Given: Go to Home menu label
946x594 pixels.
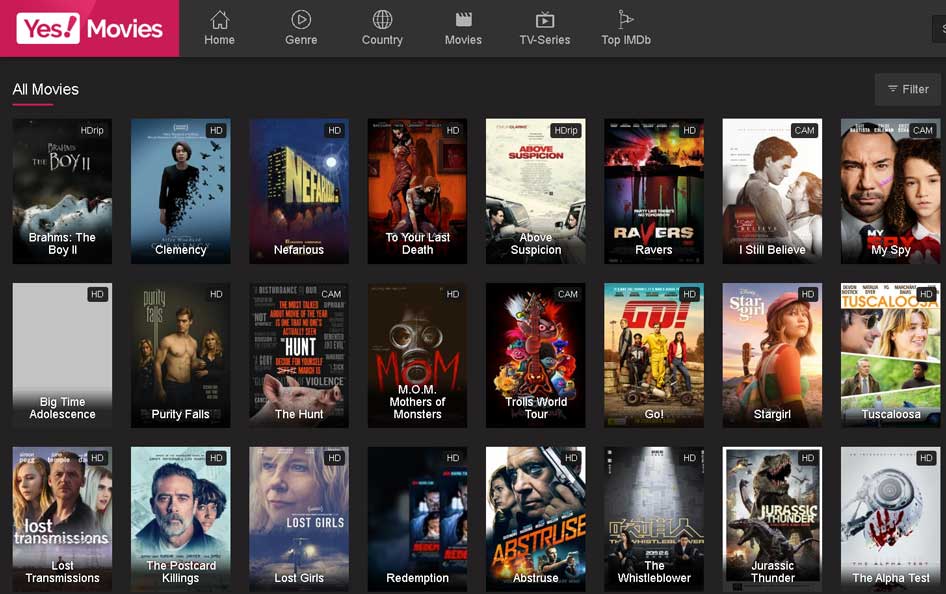Looking at the screenshot, I should click(220, 40).
